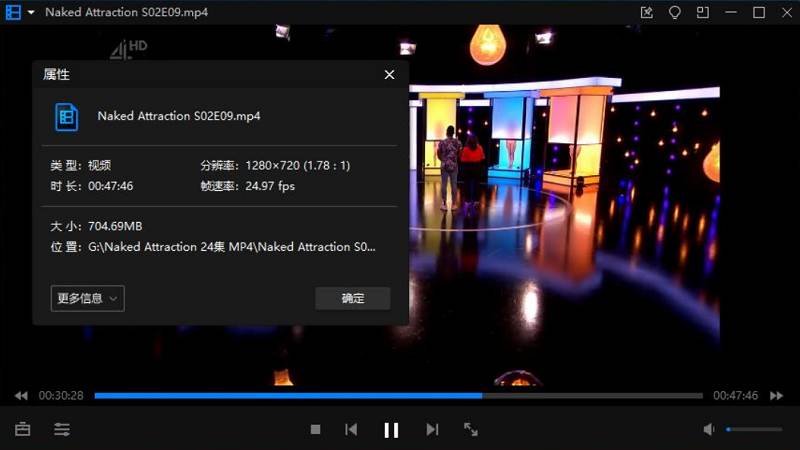Image resolution: width=800 pixels, height=450 pixels.
Task: Click the fast-forward double-arrow icon
Action: pos(778,396)
